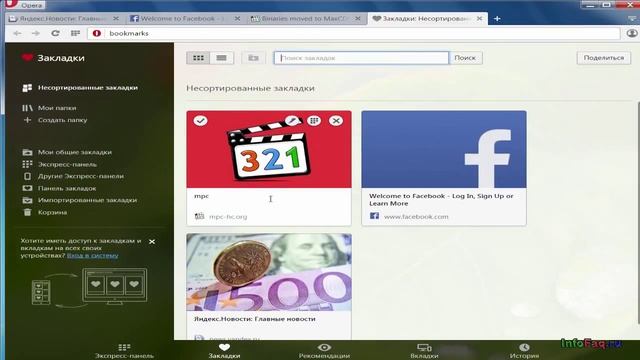
Task: Open История in bottom bar
Action: click(524, 351)
